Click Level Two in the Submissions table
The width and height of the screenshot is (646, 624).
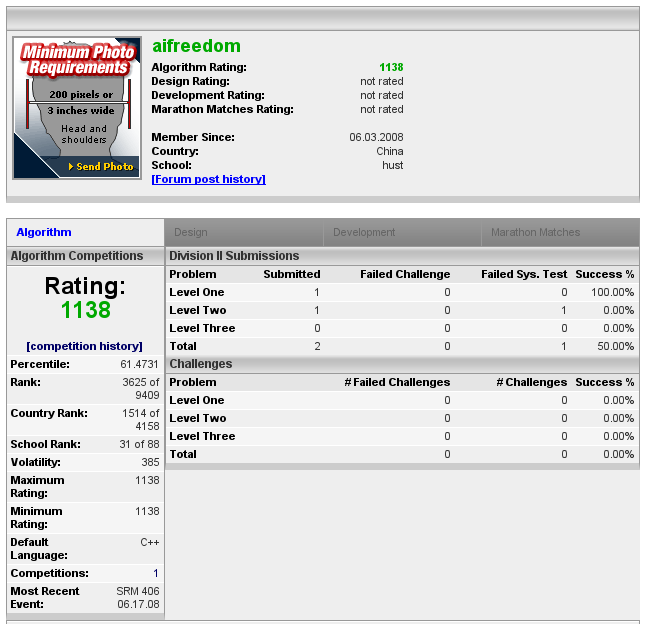coord(198,310)
